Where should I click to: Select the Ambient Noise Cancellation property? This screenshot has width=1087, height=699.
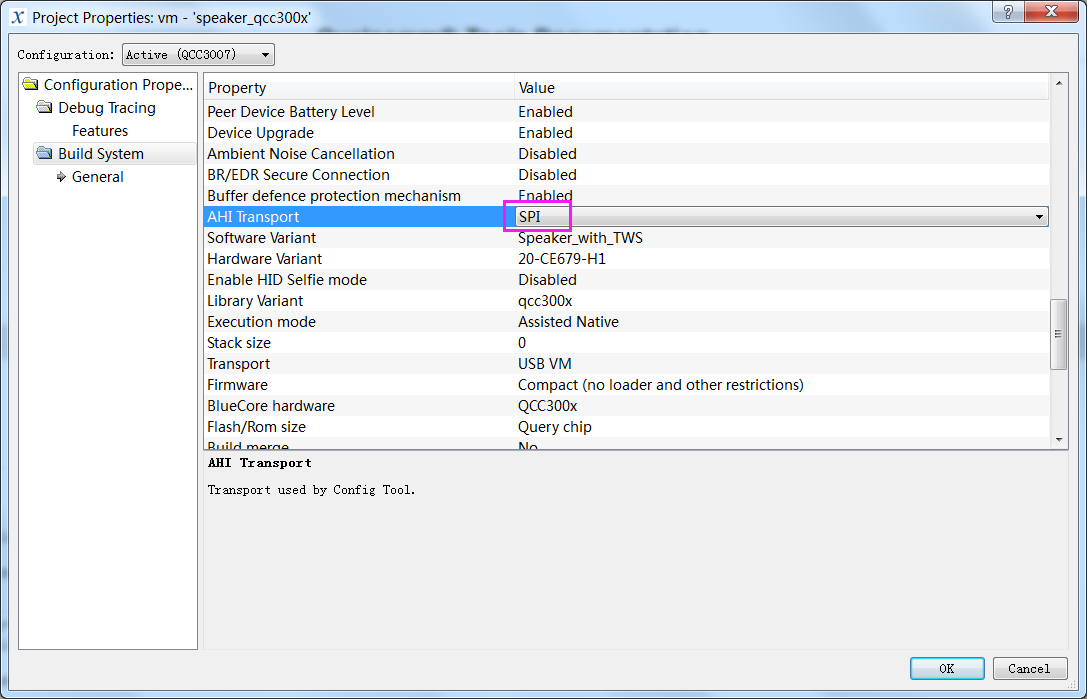(x=627, y=153)
